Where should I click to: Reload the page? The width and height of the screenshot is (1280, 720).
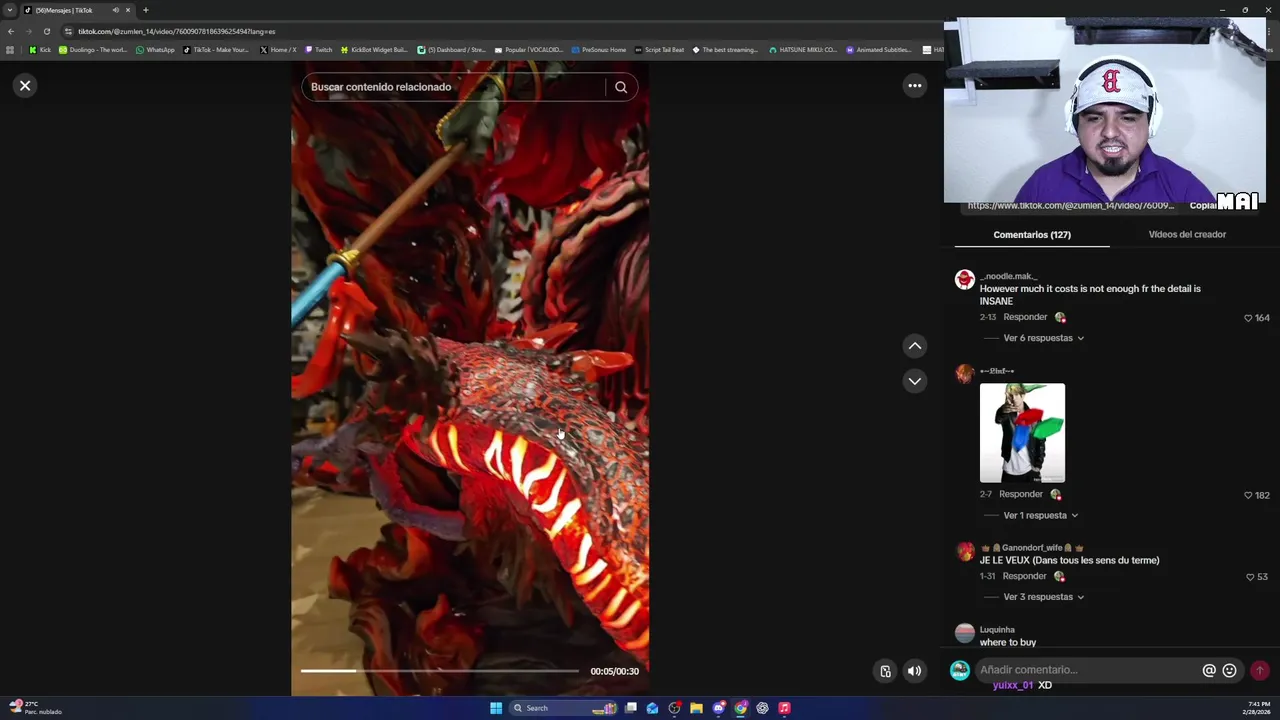(46, 31)
